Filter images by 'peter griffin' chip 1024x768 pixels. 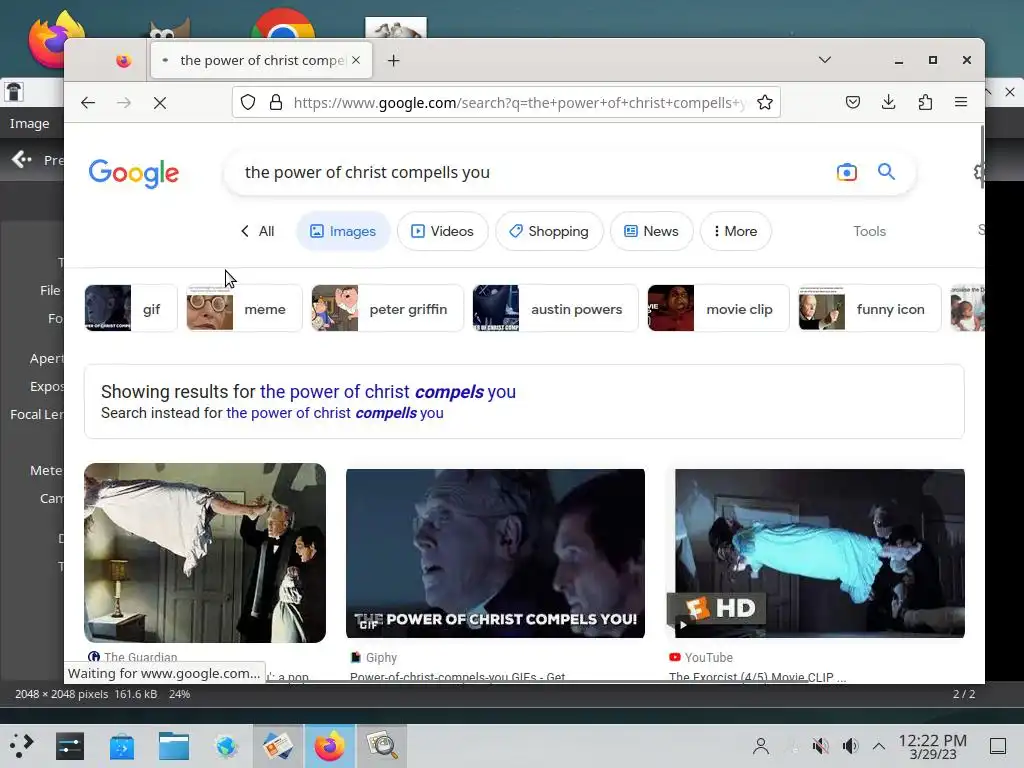click(387, 308)
